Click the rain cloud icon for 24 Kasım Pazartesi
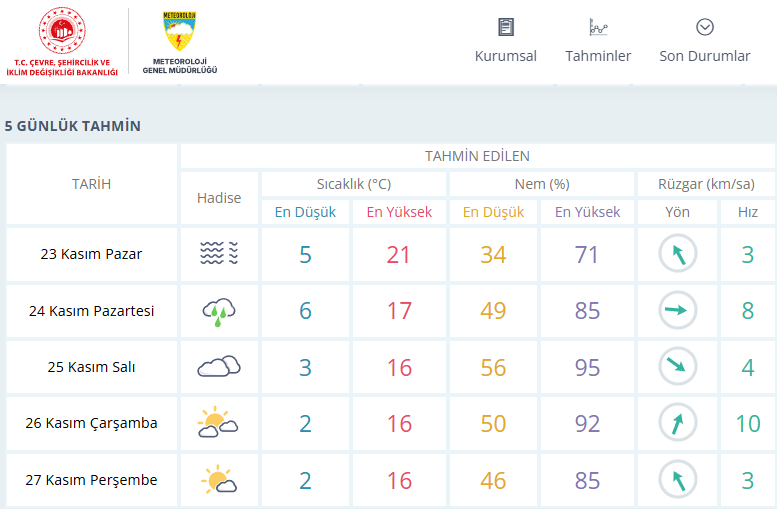The height and width of the screenshot is (509, 777). coord(218,311)
